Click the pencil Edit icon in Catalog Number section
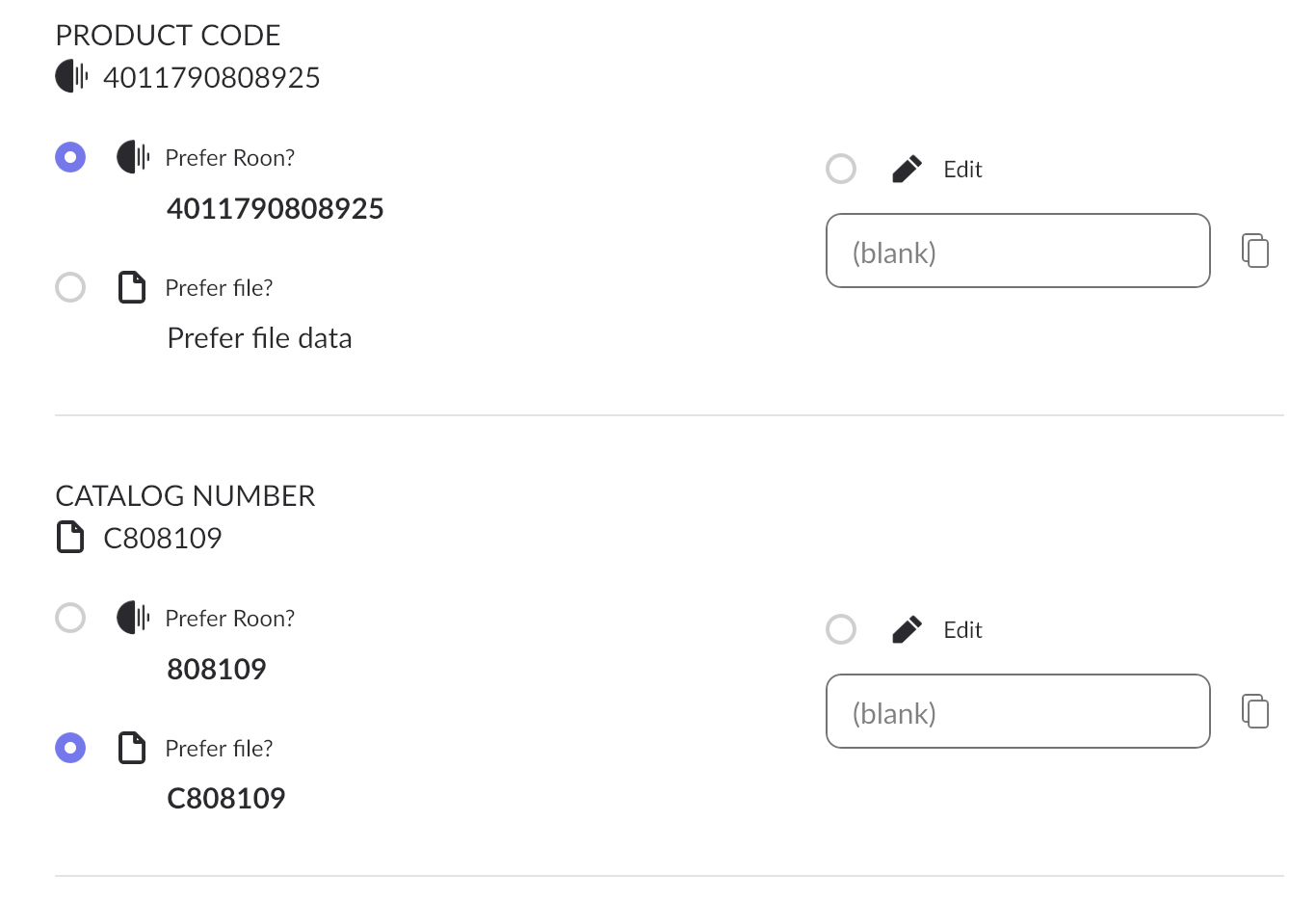Viewport: 1316px width, 900px height. (907, 630)
